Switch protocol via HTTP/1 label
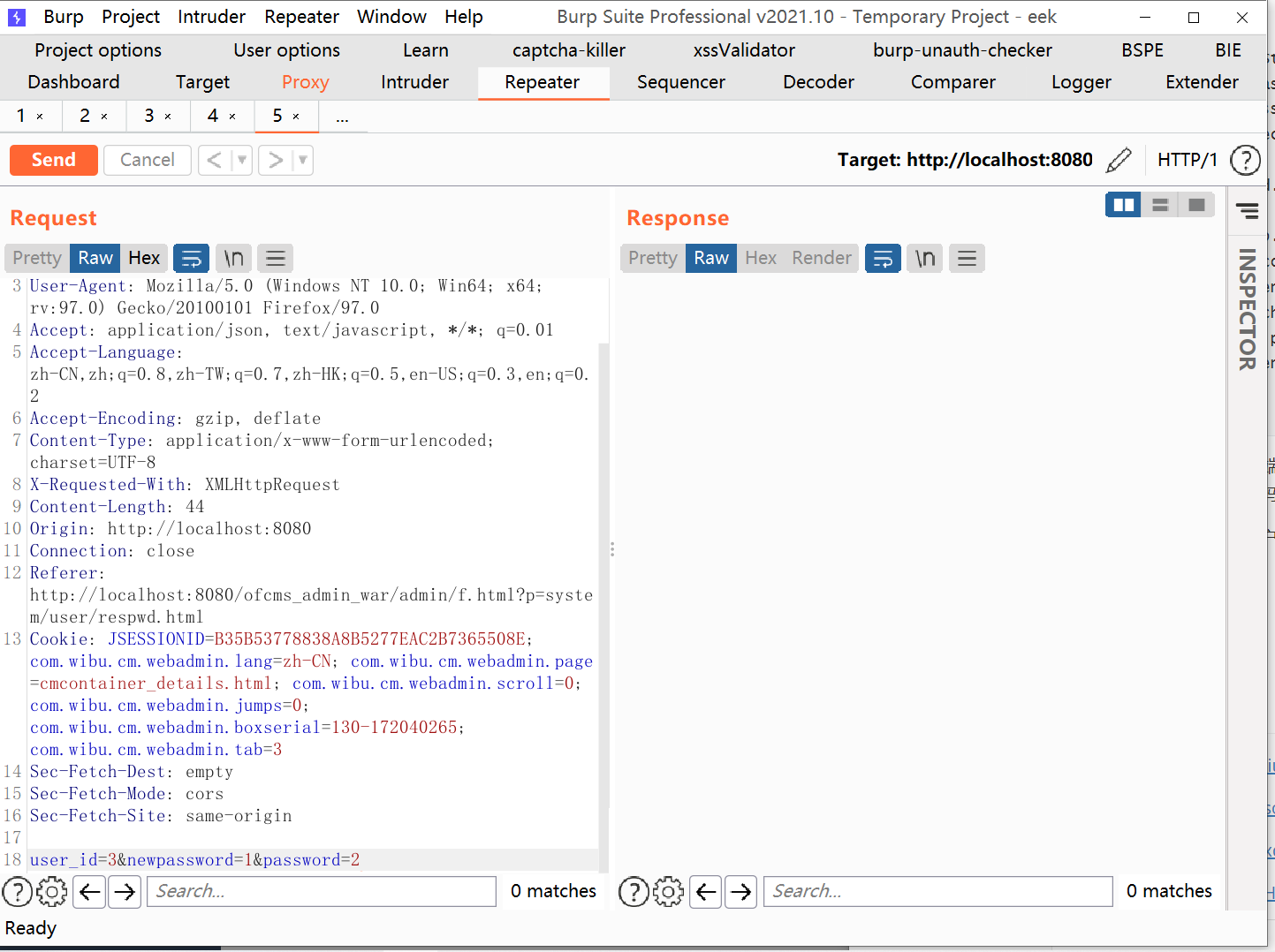The width and height of the screenshot is (1275, 952). [1188, 160]
